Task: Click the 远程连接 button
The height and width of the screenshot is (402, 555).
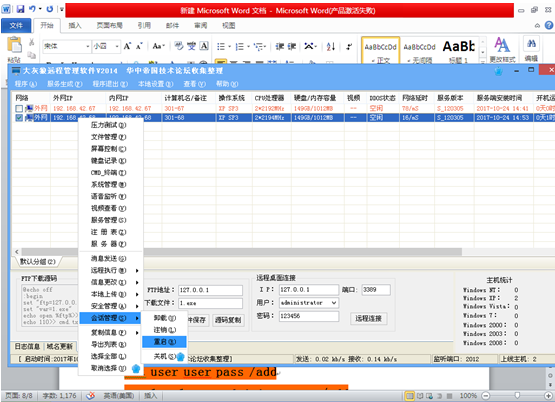Action: point(368,319)
